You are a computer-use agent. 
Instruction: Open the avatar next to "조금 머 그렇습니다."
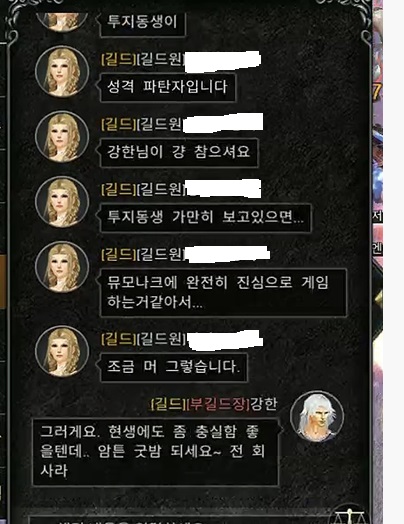coord(62,351)
